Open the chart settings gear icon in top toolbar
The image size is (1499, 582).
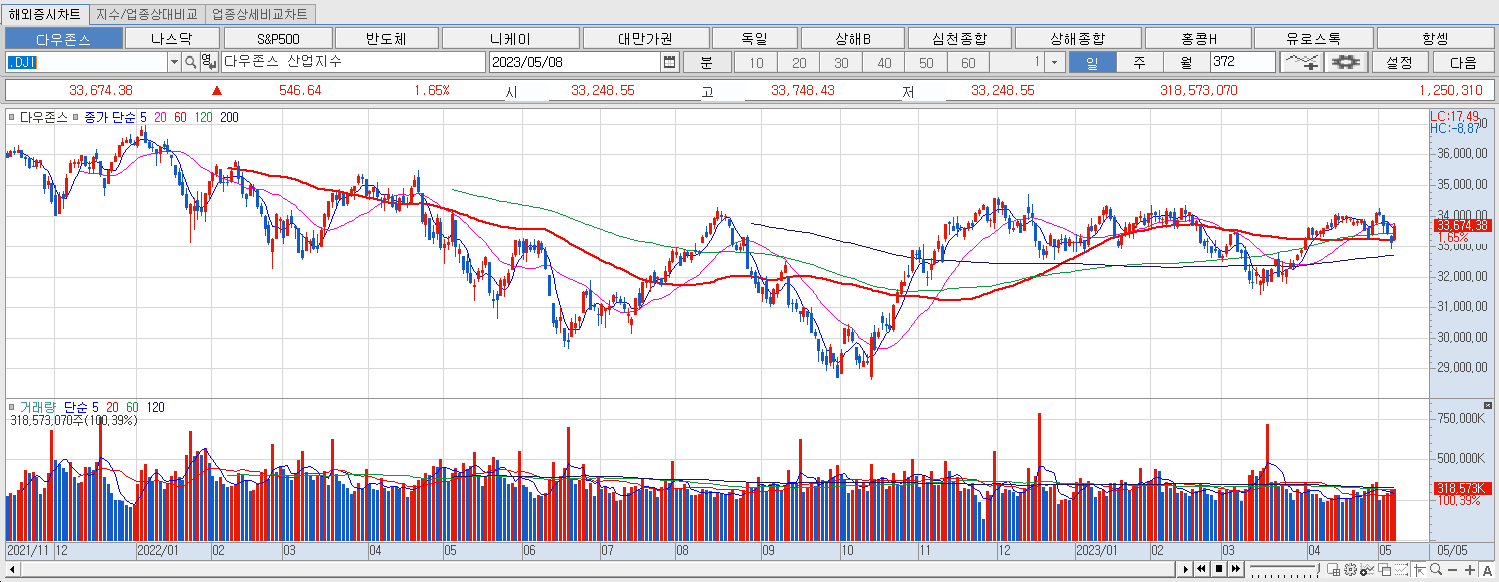point(1346,61)
